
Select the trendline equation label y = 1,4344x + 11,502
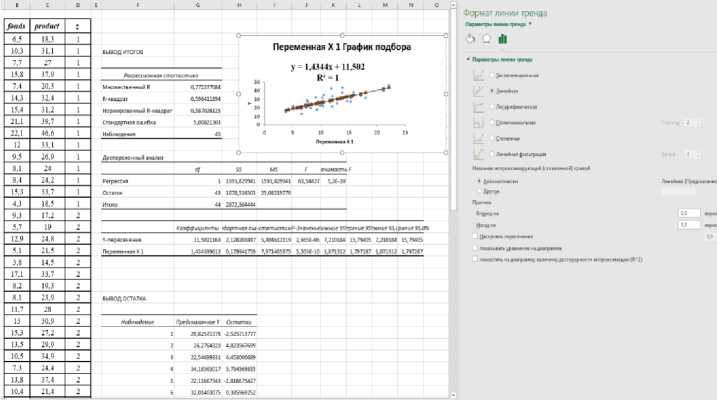pos(328,67)
